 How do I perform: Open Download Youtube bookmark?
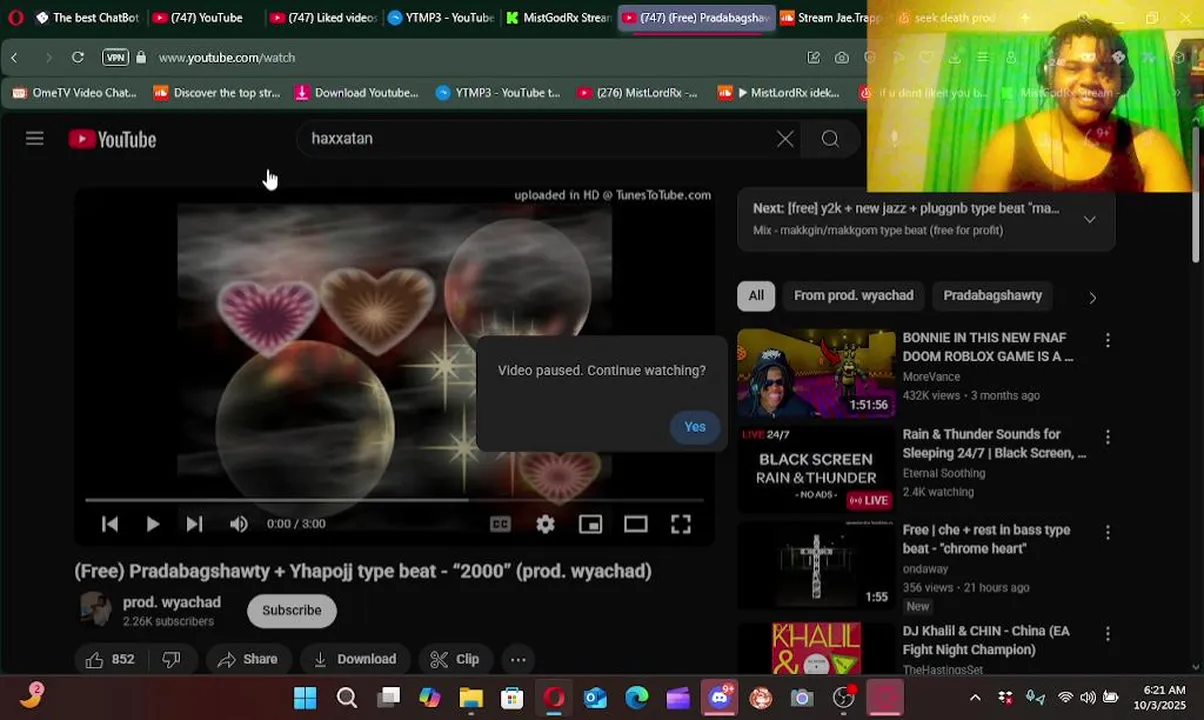pos(357,93)
